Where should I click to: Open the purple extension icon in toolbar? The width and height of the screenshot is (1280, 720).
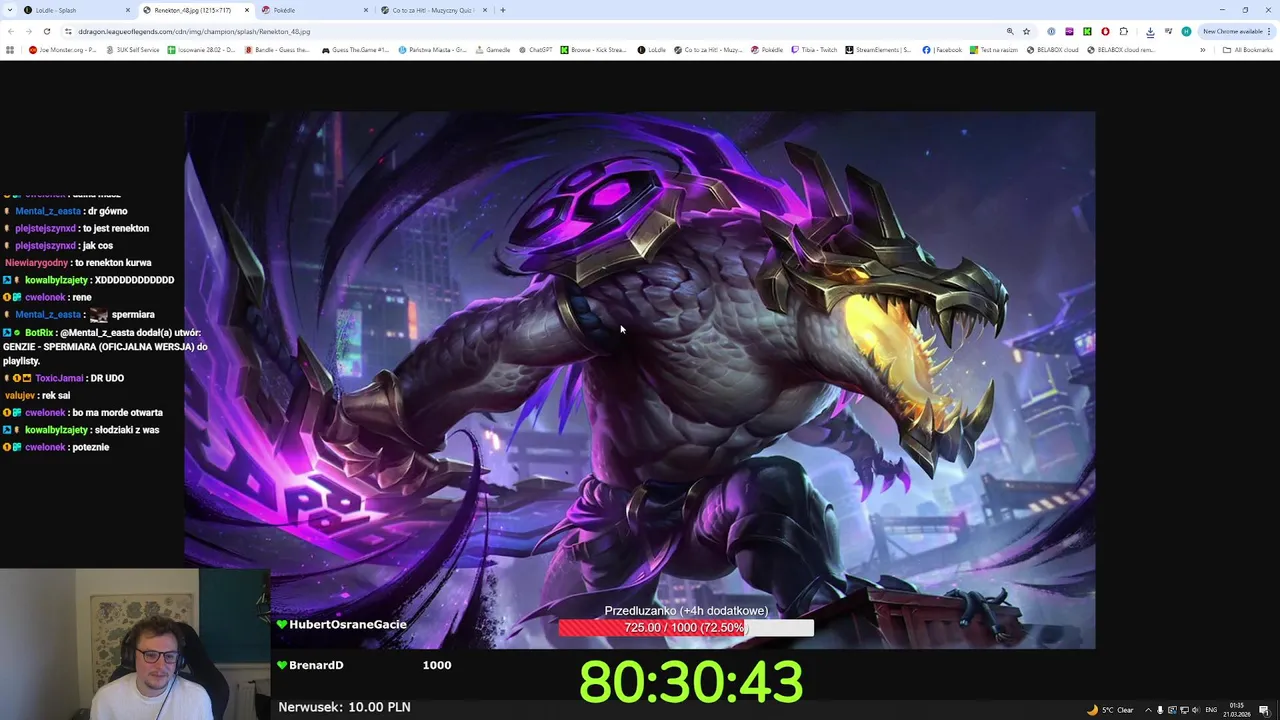click(x=1069, y=31)
